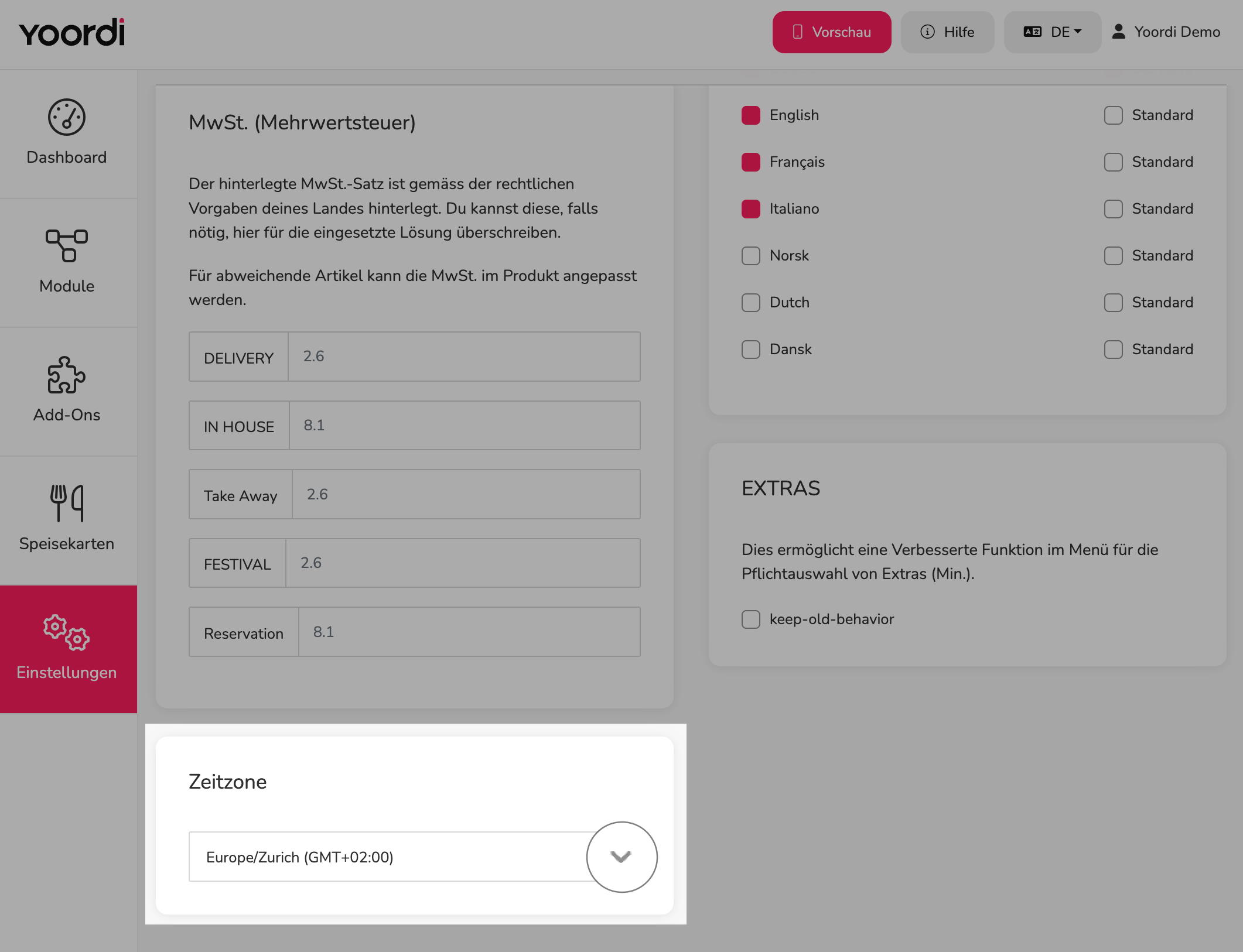Set English as Standard language
This screenshot has height=952, width=1243.
click(x=1114, y=115)
